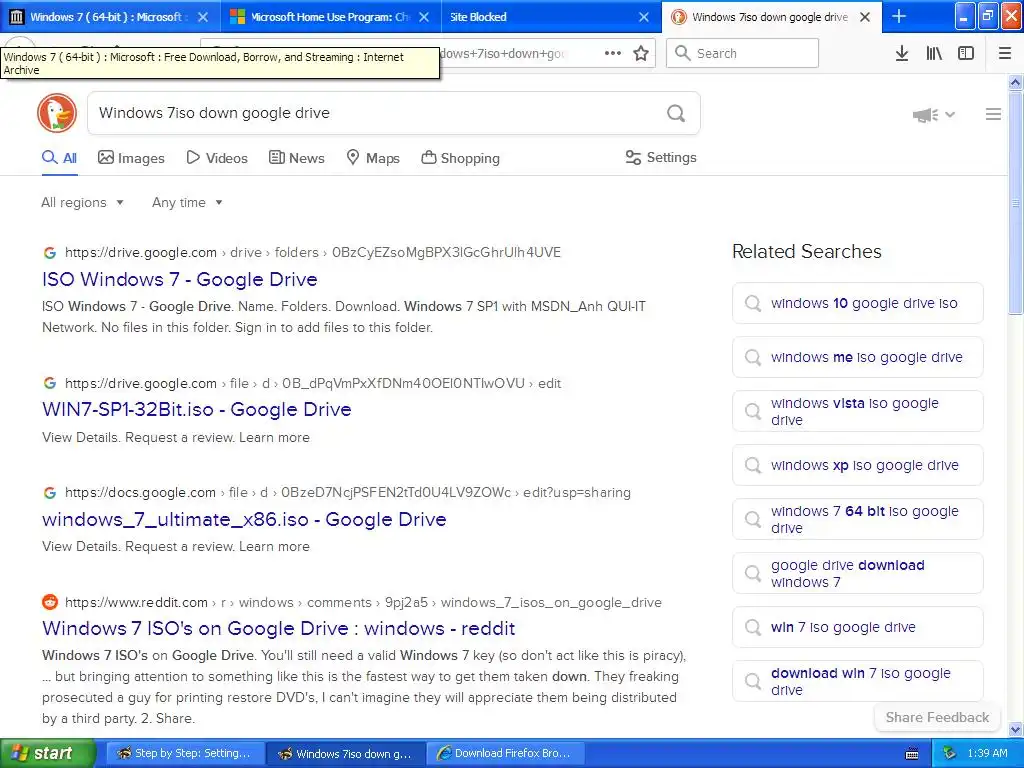Viewport: 1024px width, 768px height.
Task: Click the drive.google.com folders URL breadcrumb
Action: (312, 253)
